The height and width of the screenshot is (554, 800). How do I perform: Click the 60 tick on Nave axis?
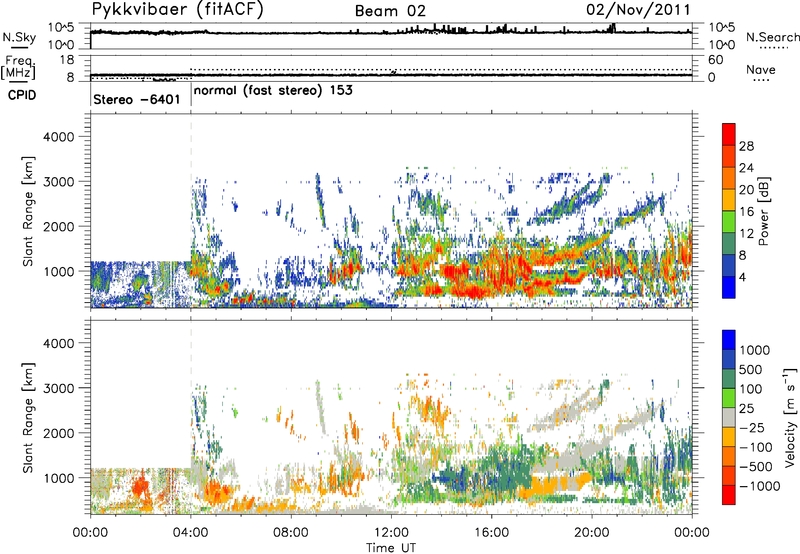click(x=715, y=60)
